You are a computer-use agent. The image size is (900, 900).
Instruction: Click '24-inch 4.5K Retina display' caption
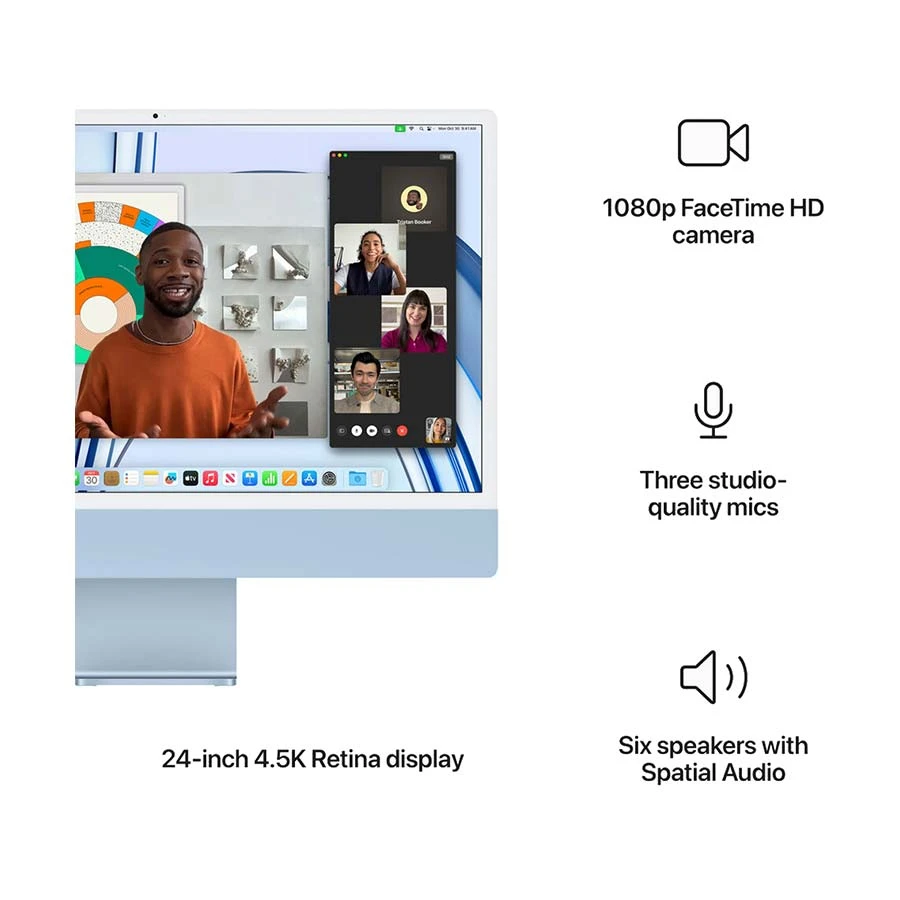click(x=312, y=759)
